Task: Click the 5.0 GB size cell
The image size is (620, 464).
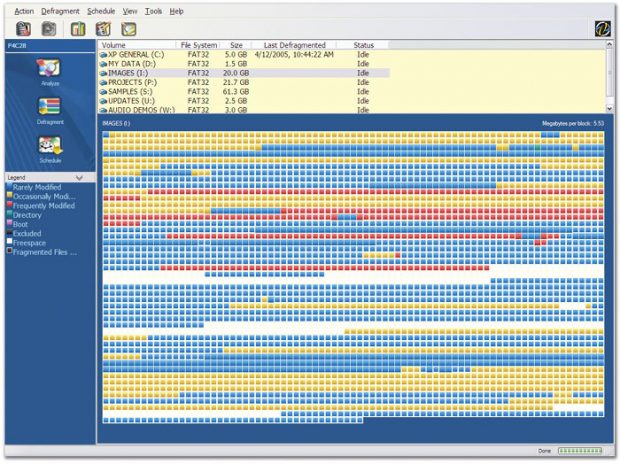Action: pos(236,55)
